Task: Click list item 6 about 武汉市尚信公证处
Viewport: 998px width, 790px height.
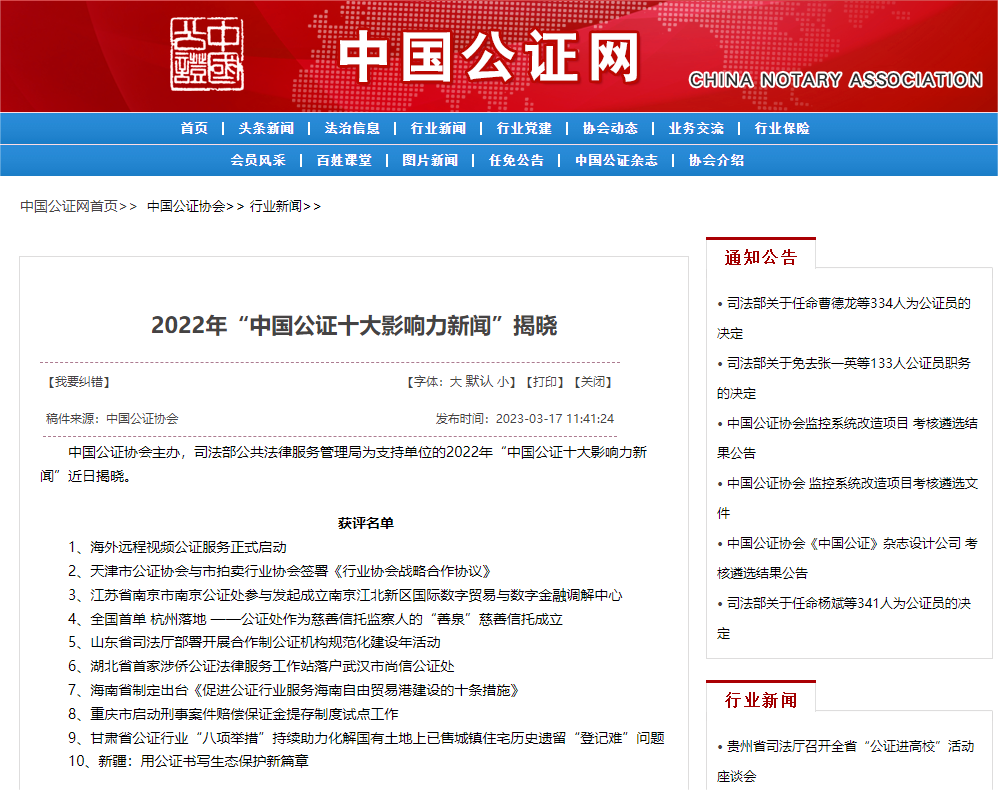Action: point(262,667)
